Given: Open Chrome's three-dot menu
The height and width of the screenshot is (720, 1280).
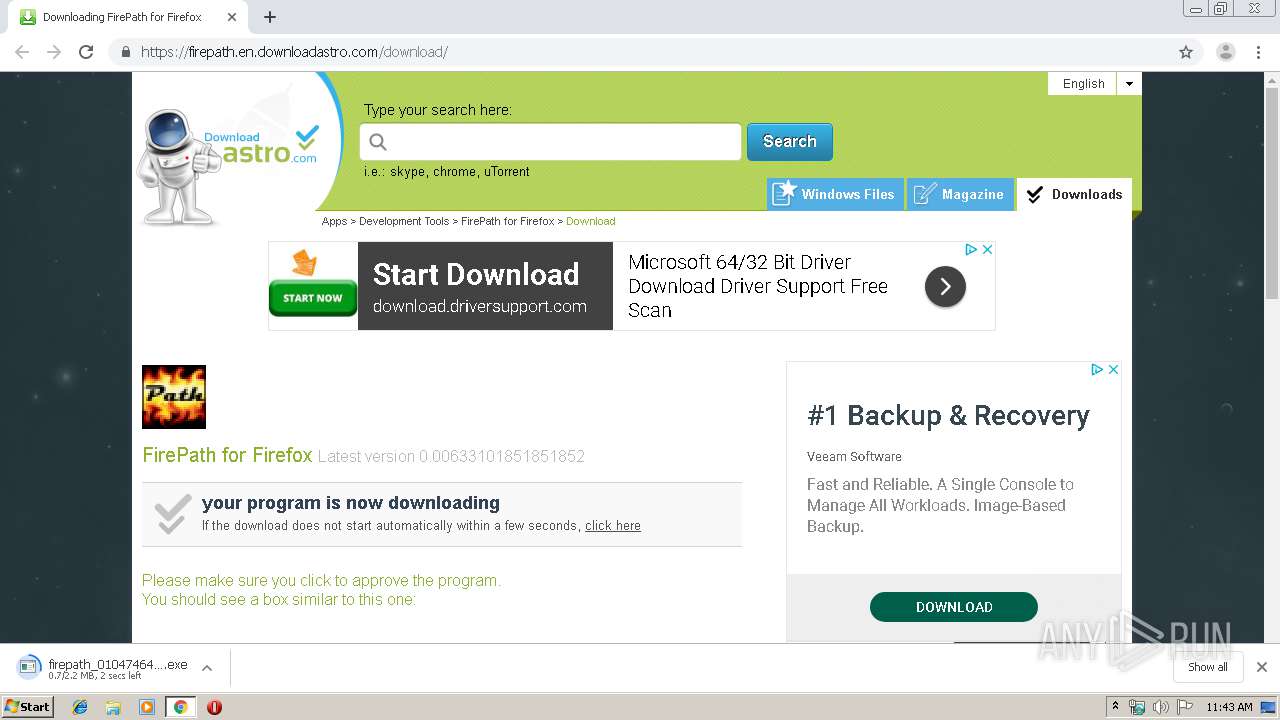Looking at the screenshot, I should pyautogui.click(x=1258, y=52).
